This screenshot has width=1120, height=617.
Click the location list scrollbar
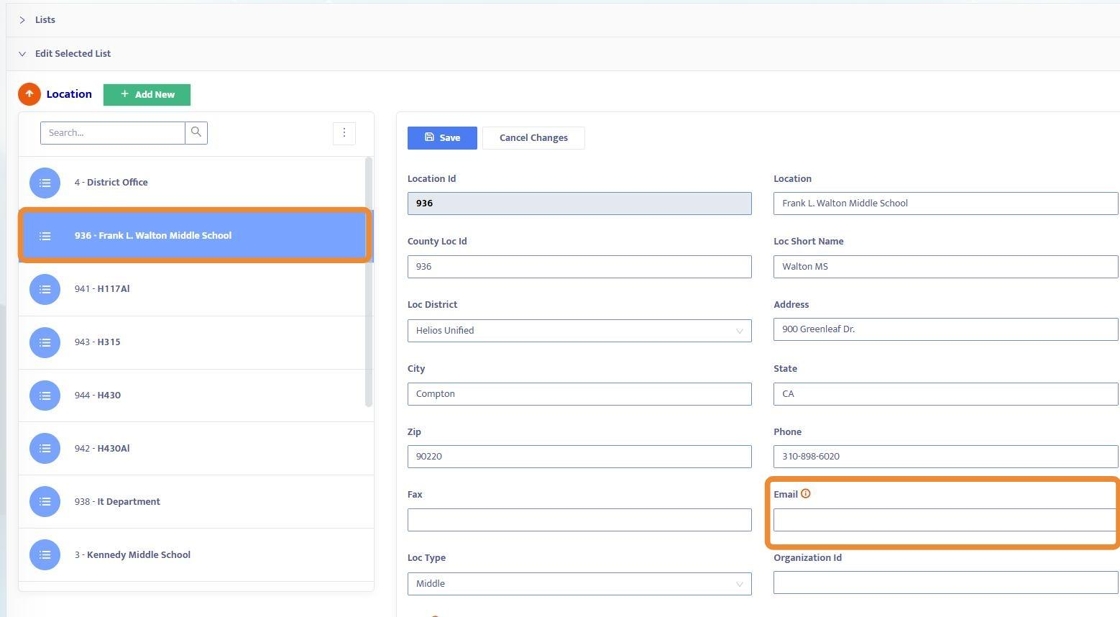coord(369,280)
